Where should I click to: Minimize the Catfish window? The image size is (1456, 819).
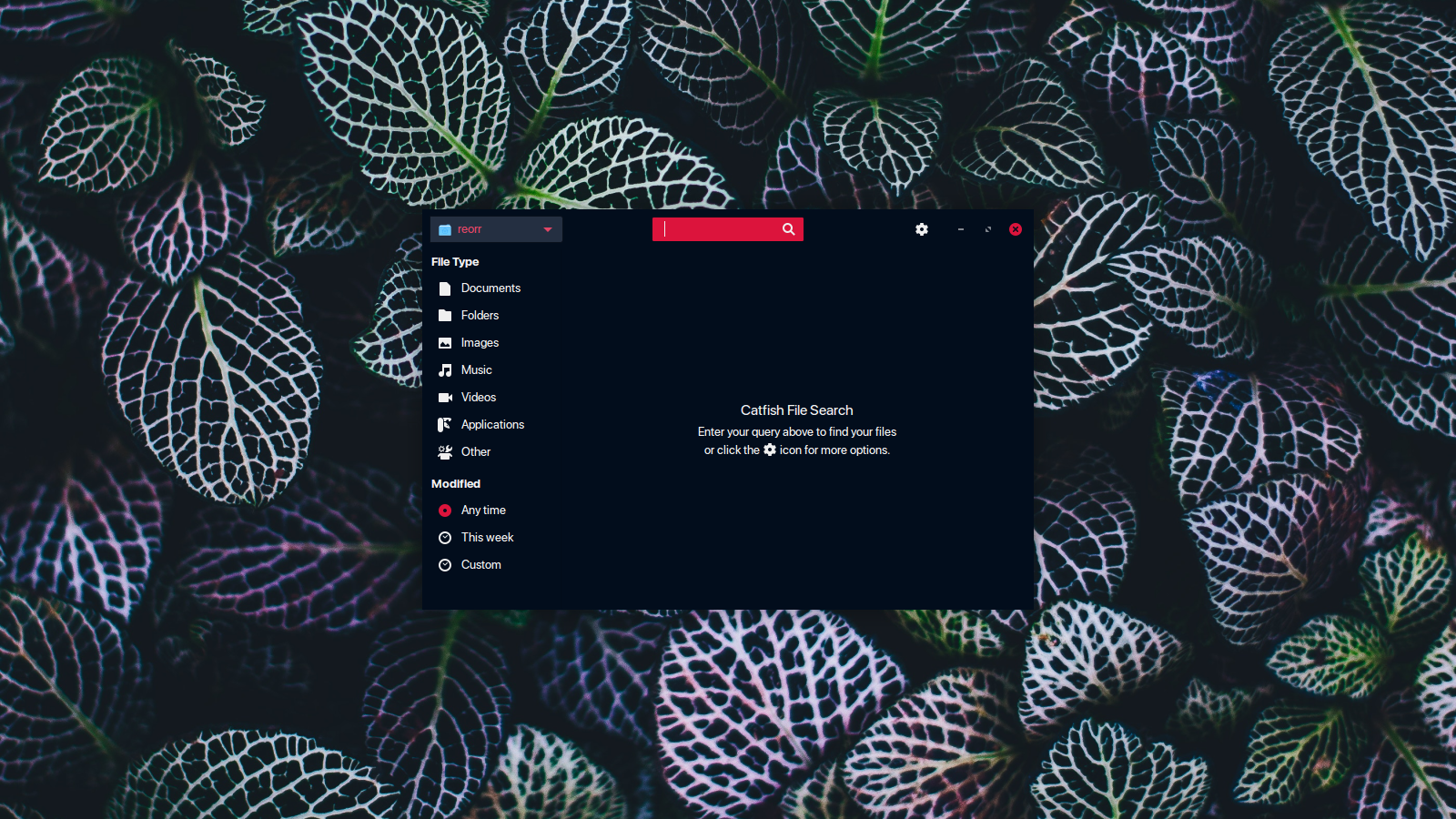point(961,229)
